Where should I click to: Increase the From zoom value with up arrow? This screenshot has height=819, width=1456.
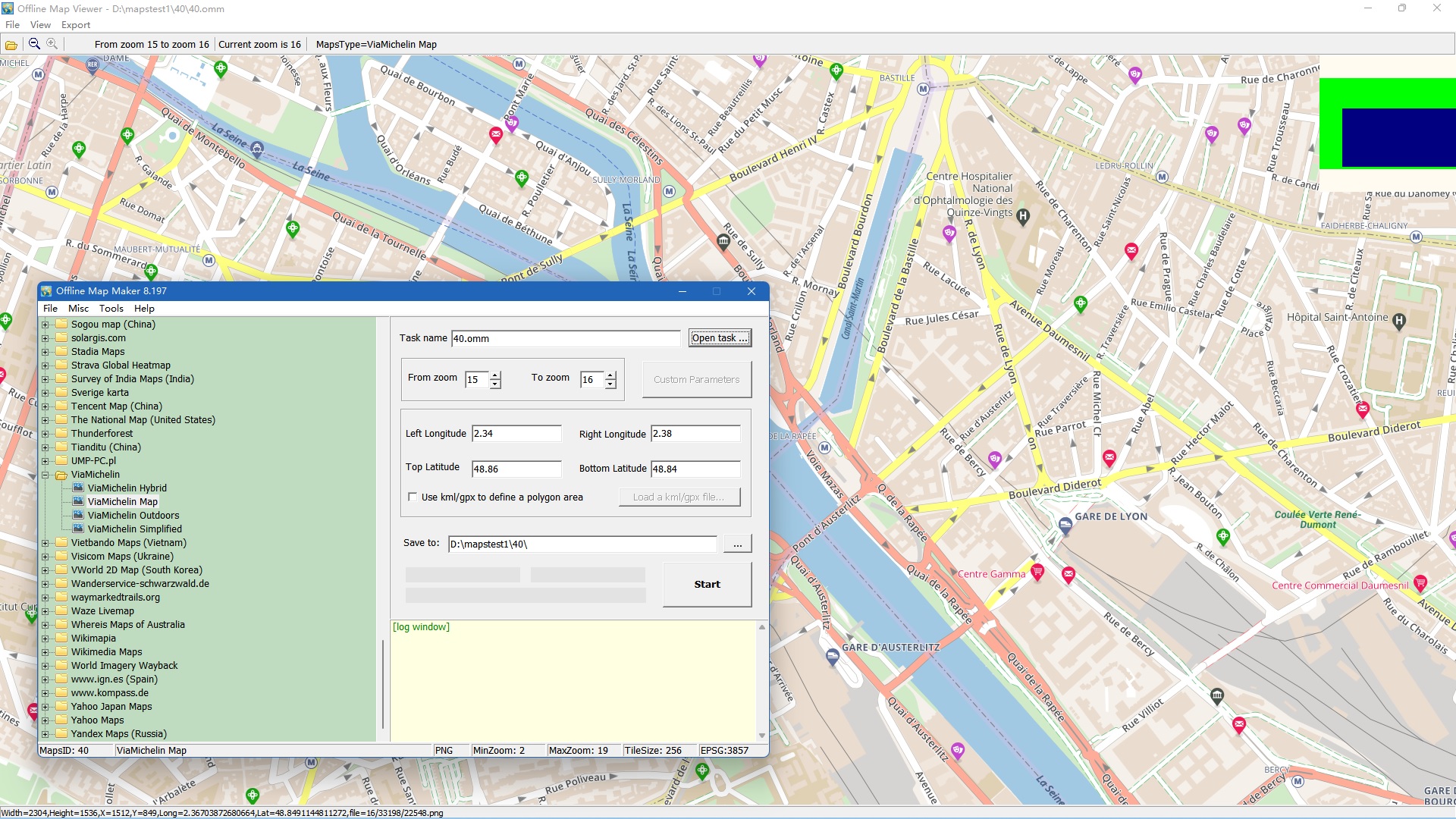[x=495, y=375]
